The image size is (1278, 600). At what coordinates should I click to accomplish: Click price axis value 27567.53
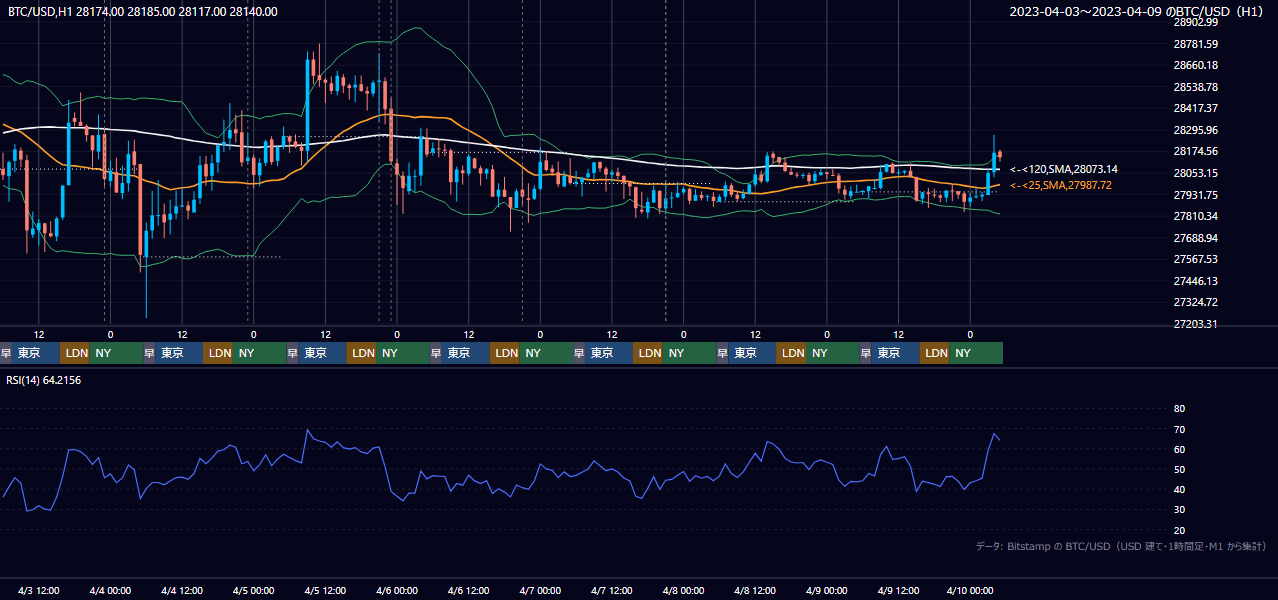(1195, 259)
